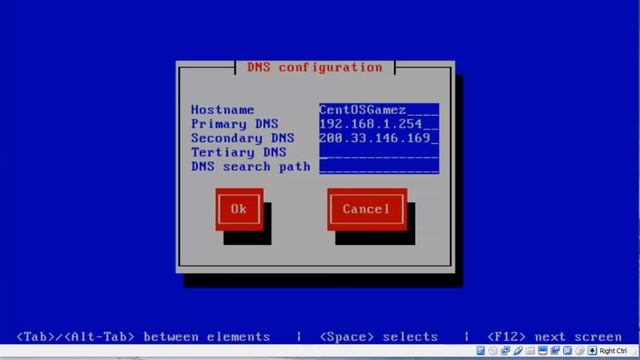
Task: Click the Hostname label
Action: tap(222, 110)
